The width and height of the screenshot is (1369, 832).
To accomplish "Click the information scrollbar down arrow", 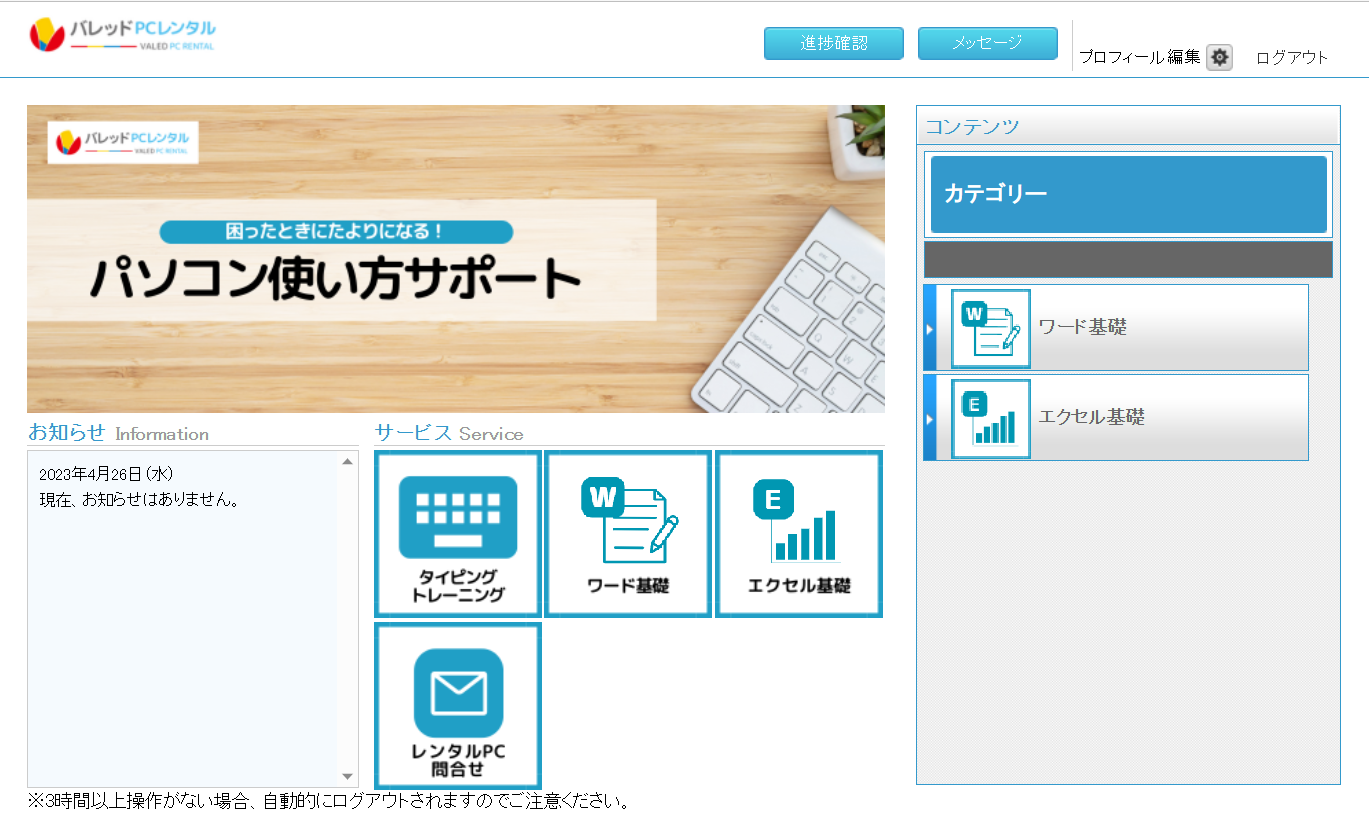I will tap(348, 777).
